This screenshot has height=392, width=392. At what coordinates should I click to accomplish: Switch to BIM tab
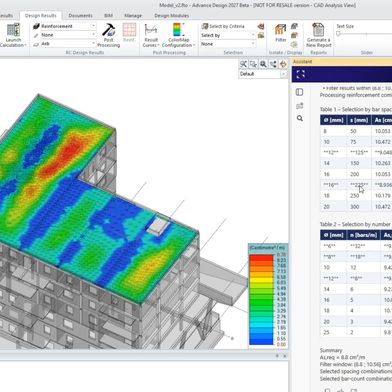coord(108,16)
